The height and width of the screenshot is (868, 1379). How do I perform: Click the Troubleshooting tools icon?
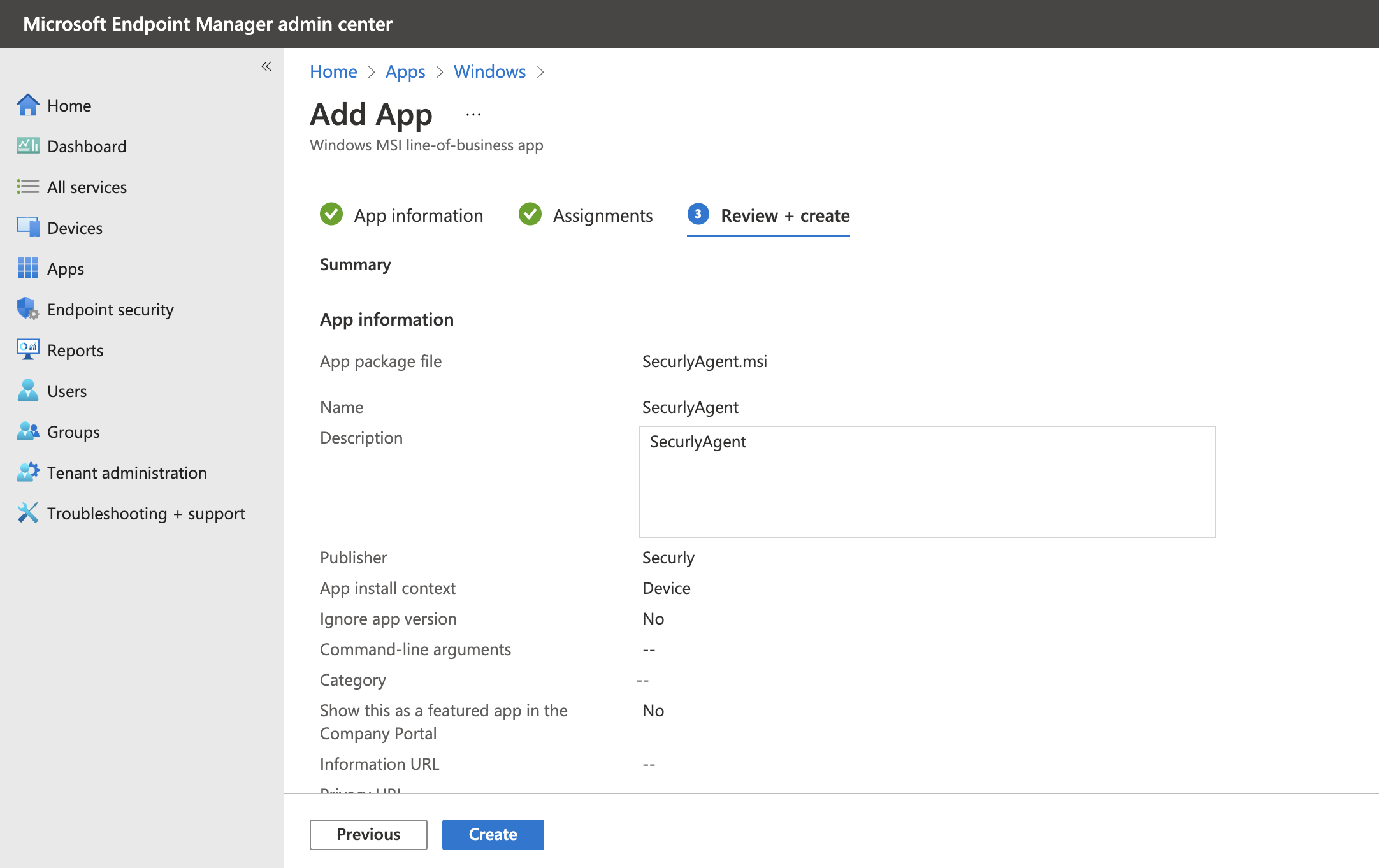[x=28, y=513]
